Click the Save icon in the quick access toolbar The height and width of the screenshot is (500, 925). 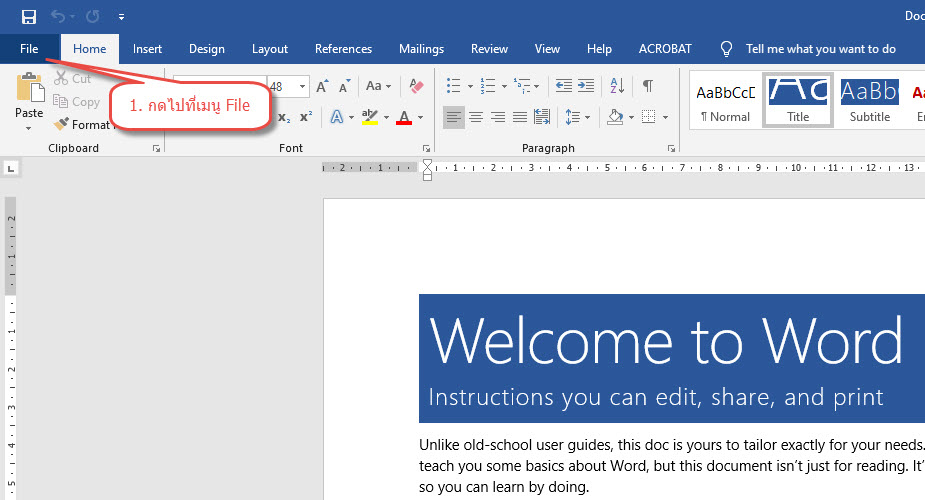coord(29,17)
